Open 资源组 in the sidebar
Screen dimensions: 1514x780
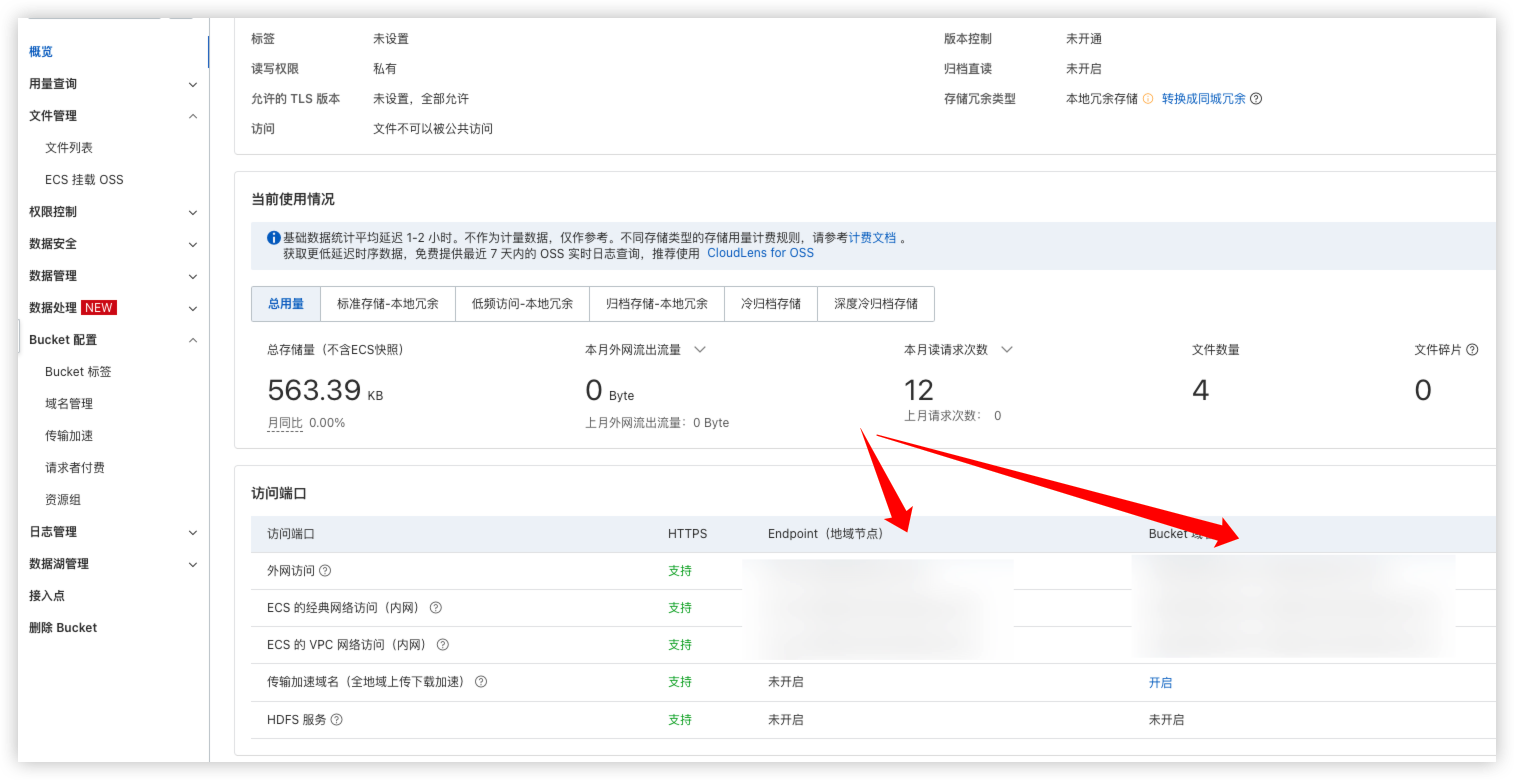point(63,500)
